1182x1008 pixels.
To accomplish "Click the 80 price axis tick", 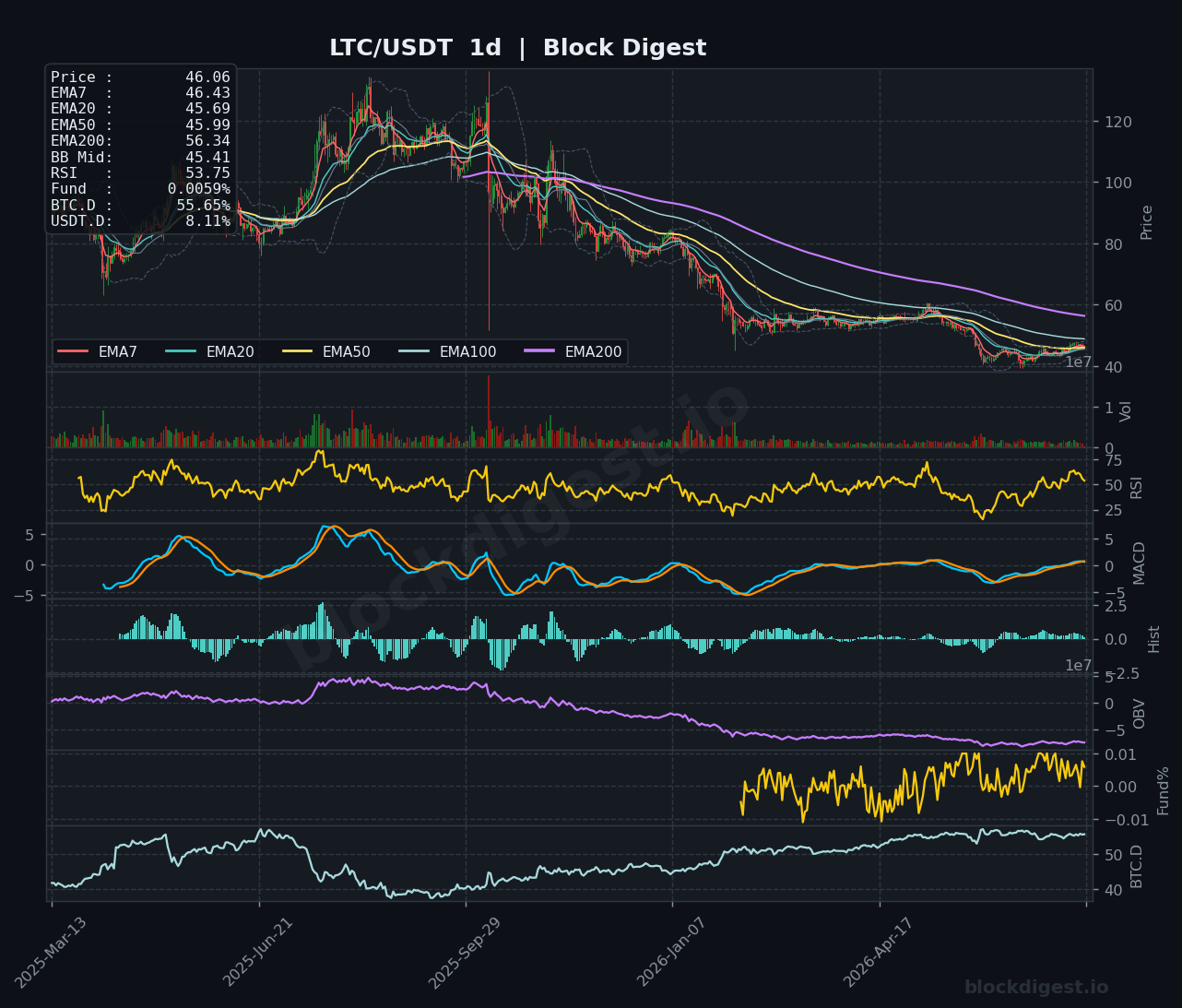I will tap(1112, 244).
